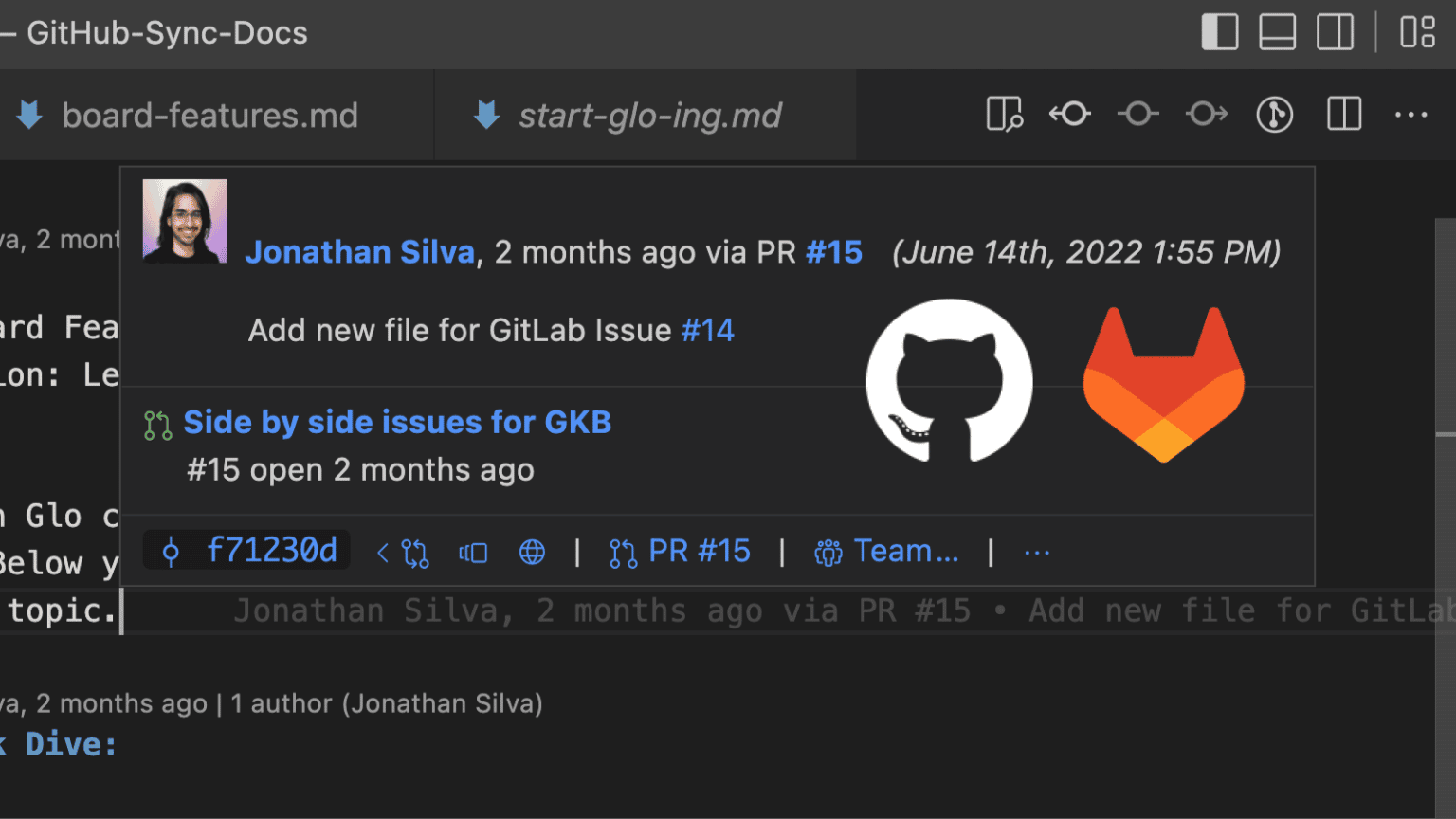Open the Customize Layout control

coord(1418,31)
